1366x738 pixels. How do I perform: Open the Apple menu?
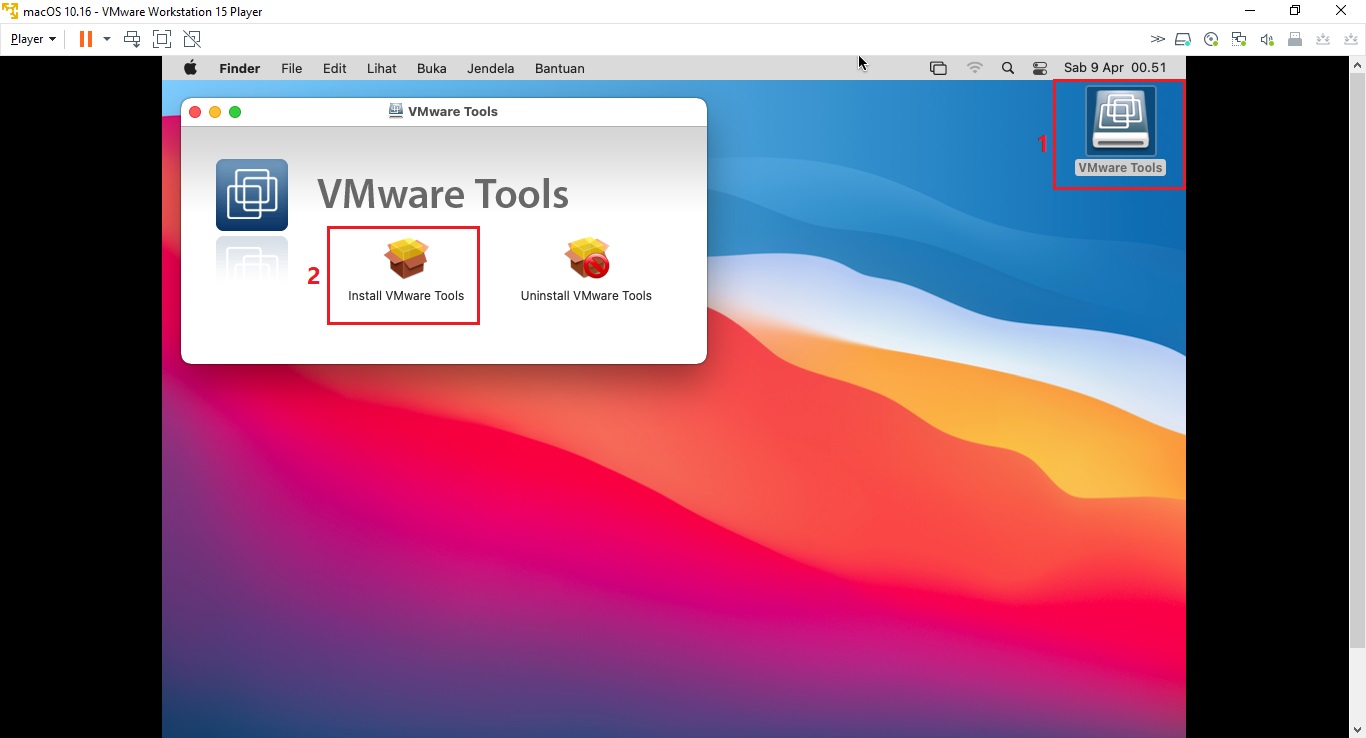190,68
